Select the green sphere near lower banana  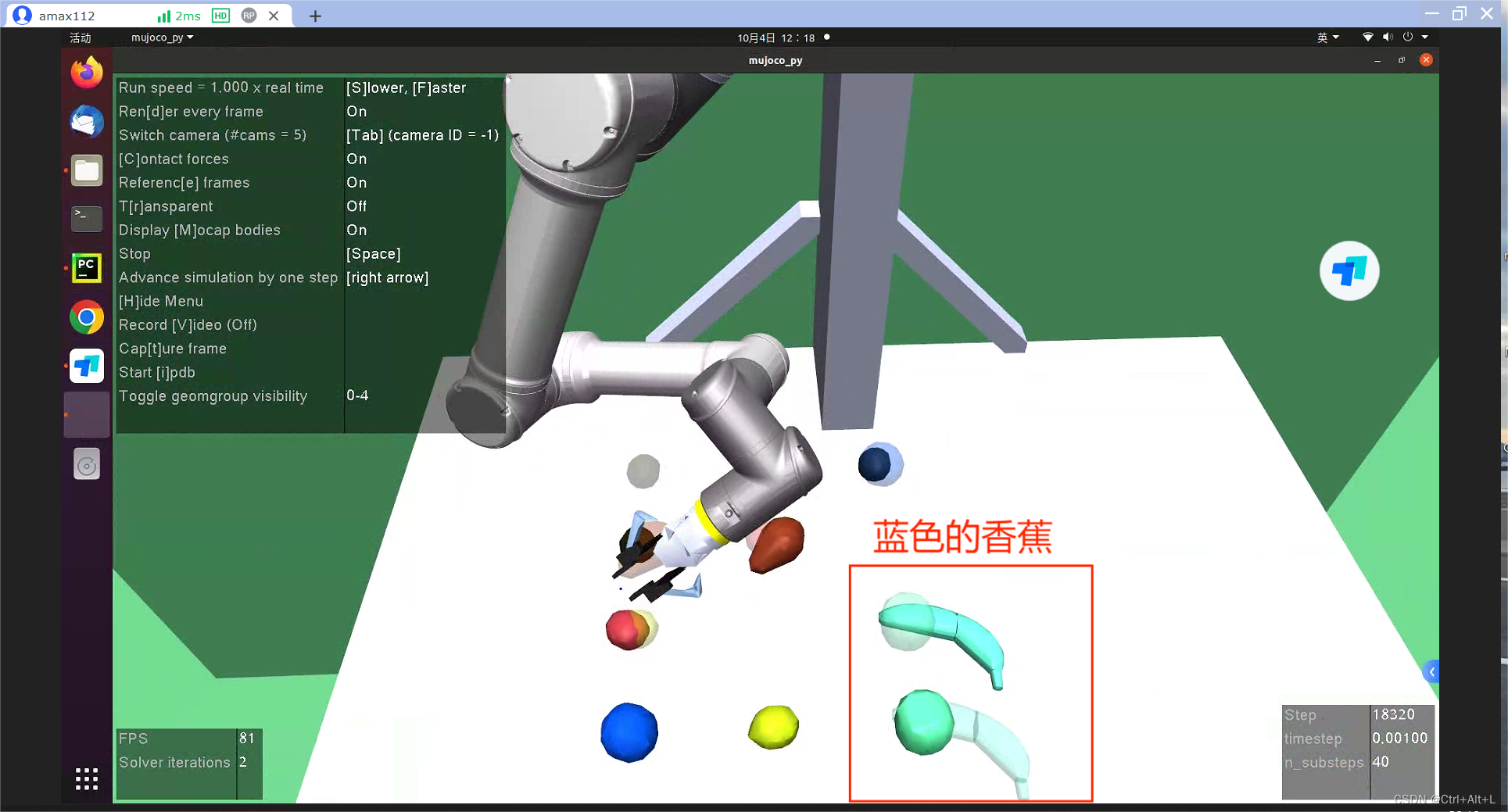[924, 722]
